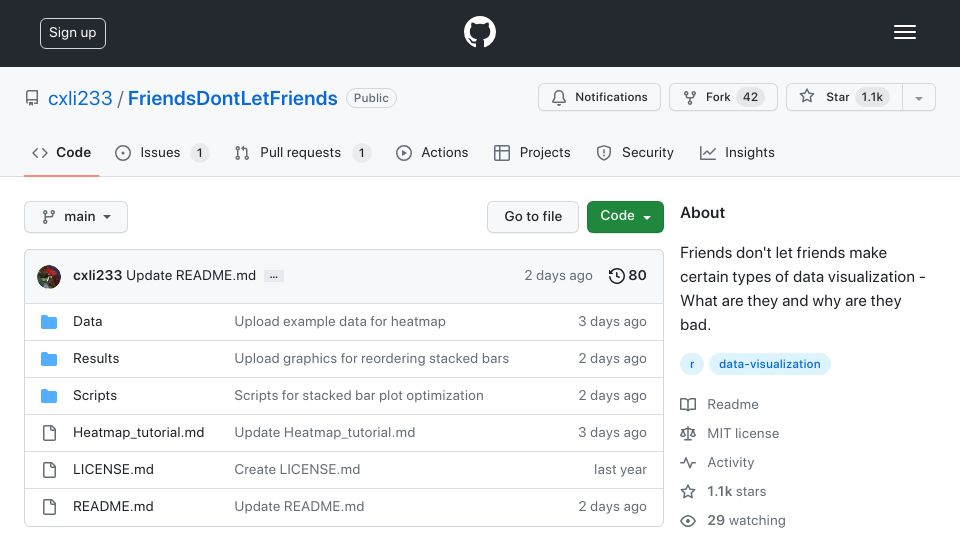Image resolution: width=960 pixels, height=540 pixels.
Task: Click the Scripts folder icon
Action: (49, 396)
